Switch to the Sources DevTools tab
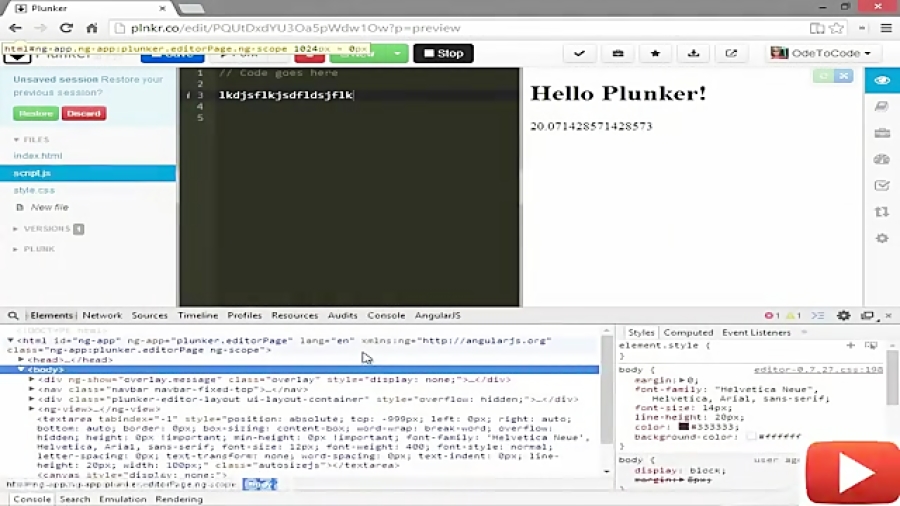The width and height of the screenshot is (900, 506). pyautogui.click(x=149, y=316)
